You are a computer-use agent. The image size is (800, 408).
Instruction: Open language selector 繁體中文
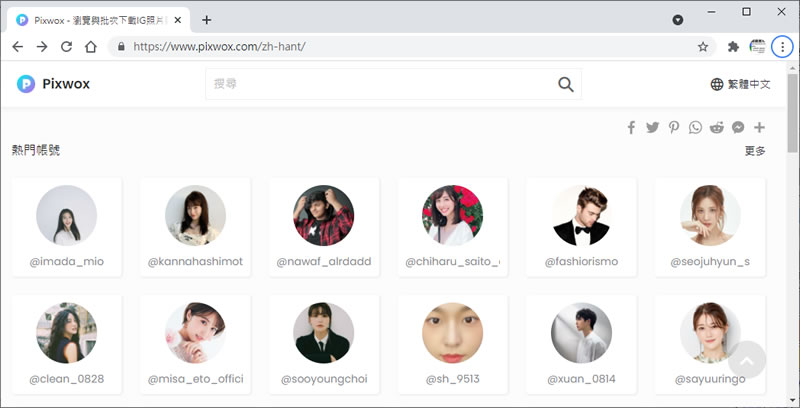point(740,84)
